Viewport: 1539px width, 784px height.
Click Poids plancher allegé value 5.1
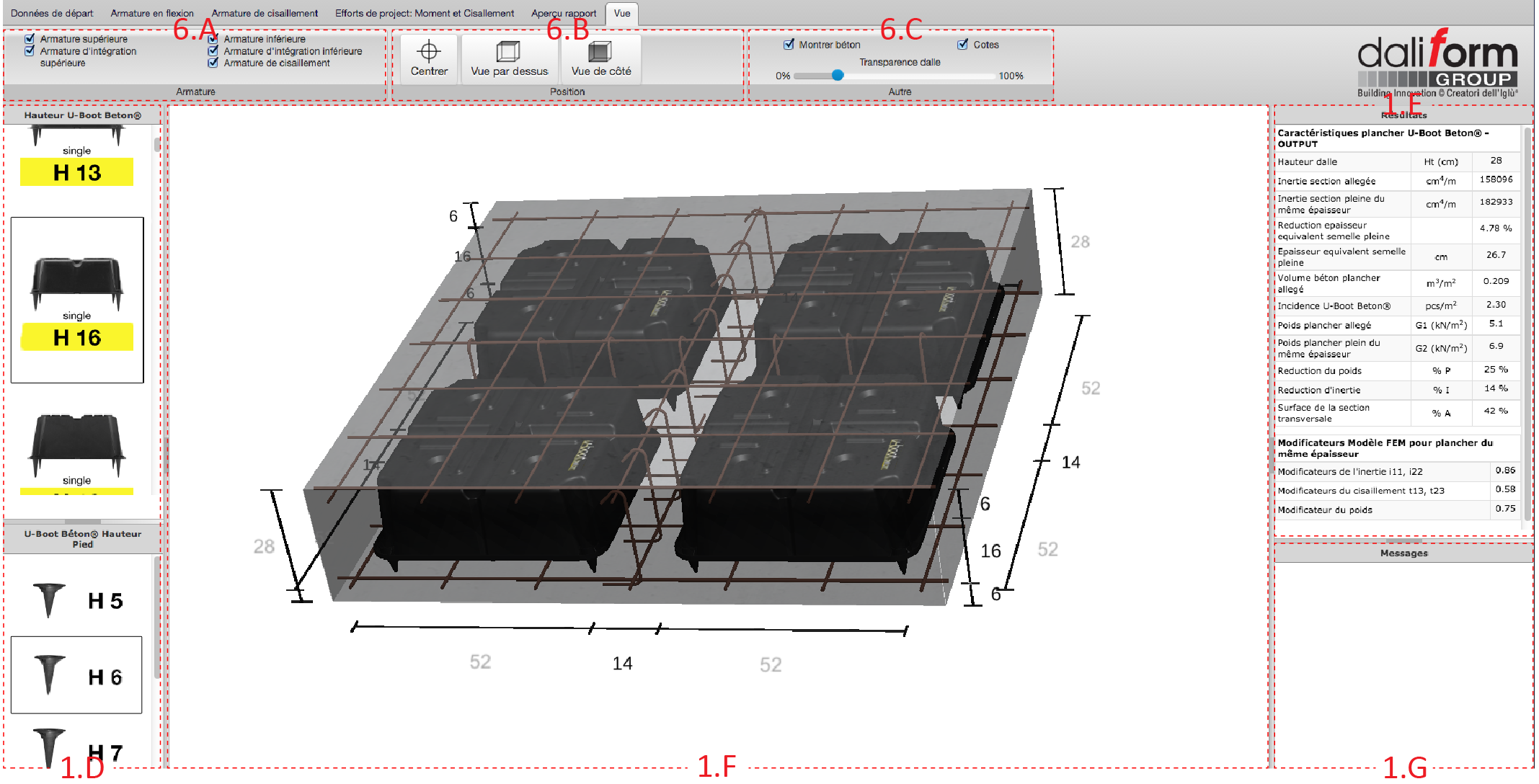coord(1496,324)
